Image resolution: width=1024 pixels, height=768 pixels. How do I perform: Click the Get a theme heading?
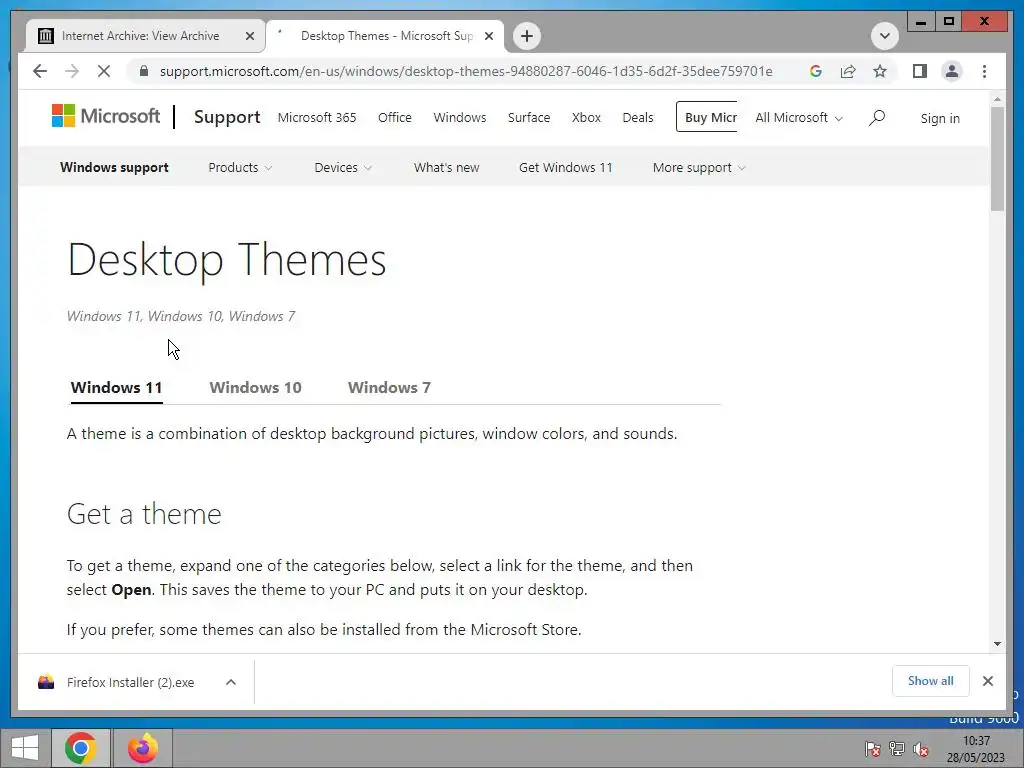click(x=144, y=514)
